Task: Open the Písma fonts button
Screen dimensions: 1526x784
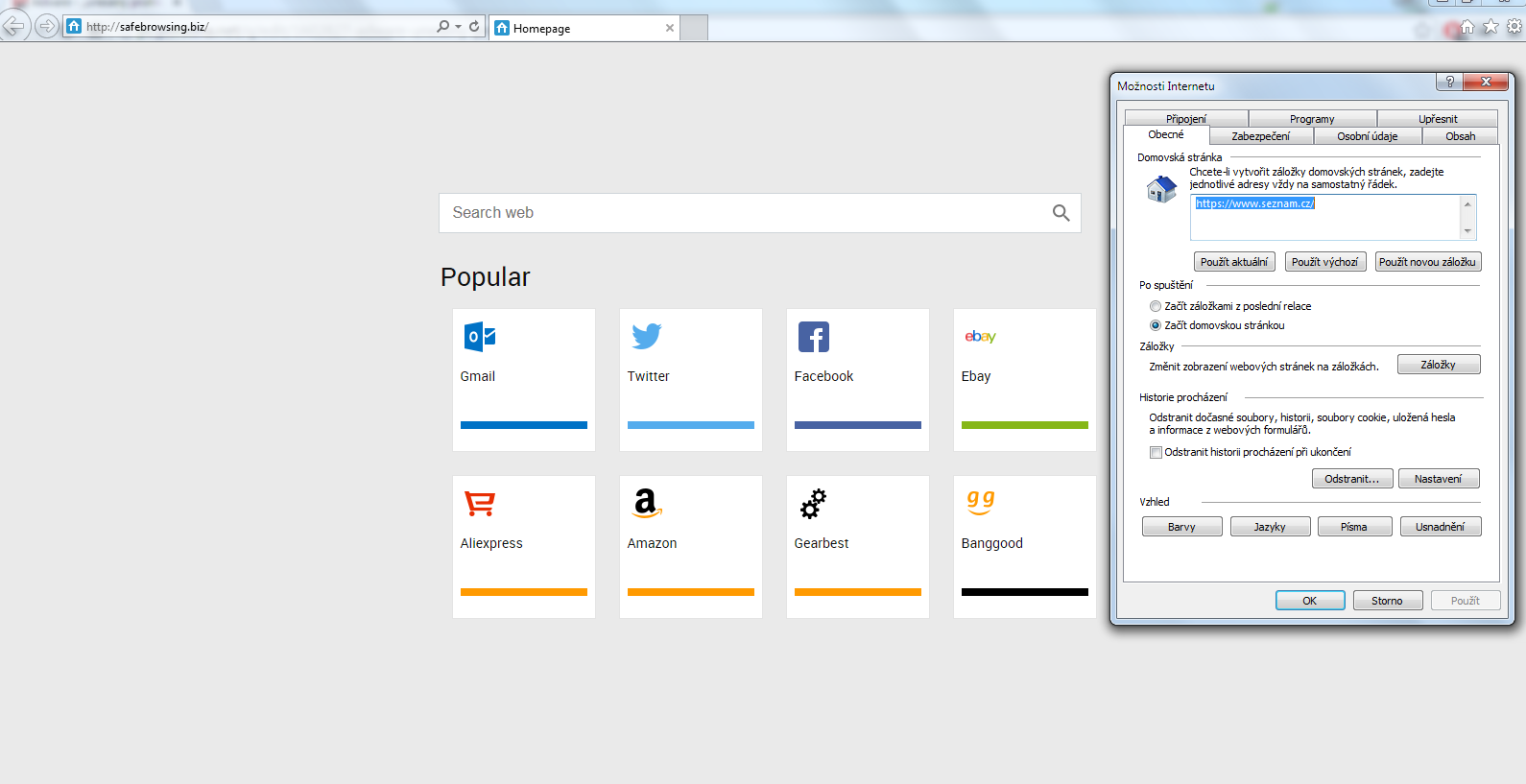Action: point(1354,527)
